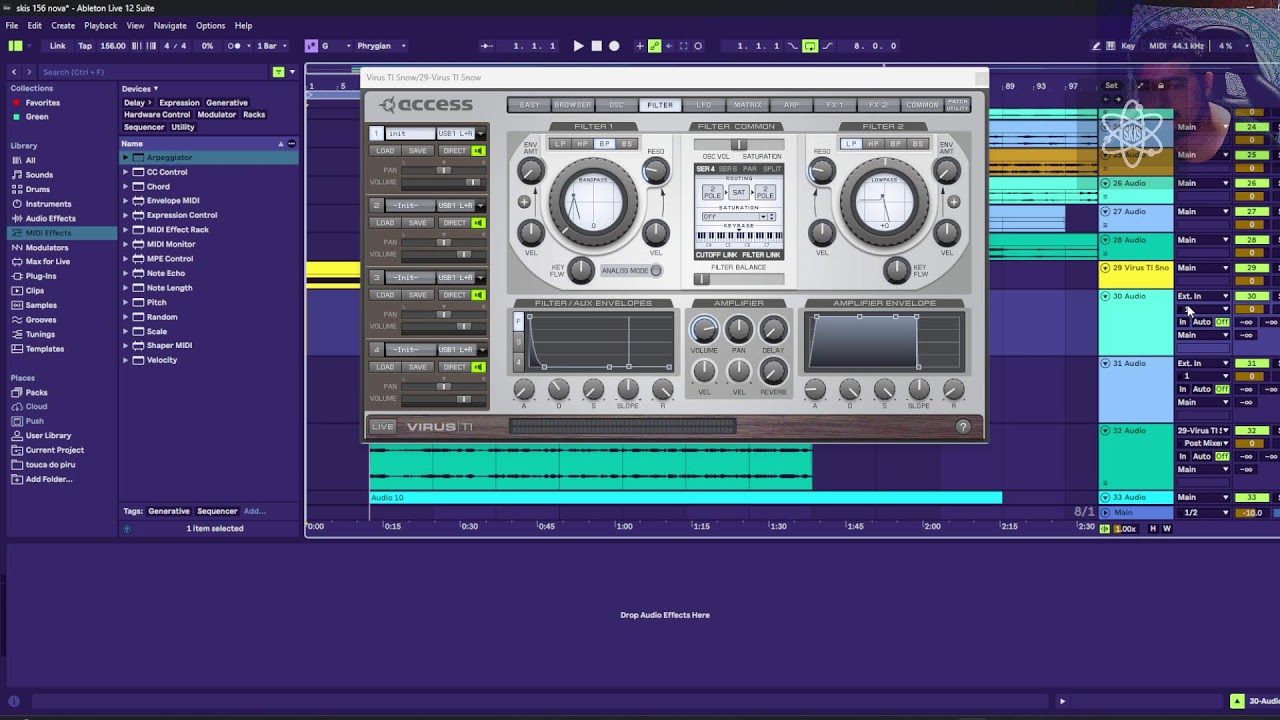Click the LIVE button in Virus TI

pyautogui.click(x=382, y=427)
